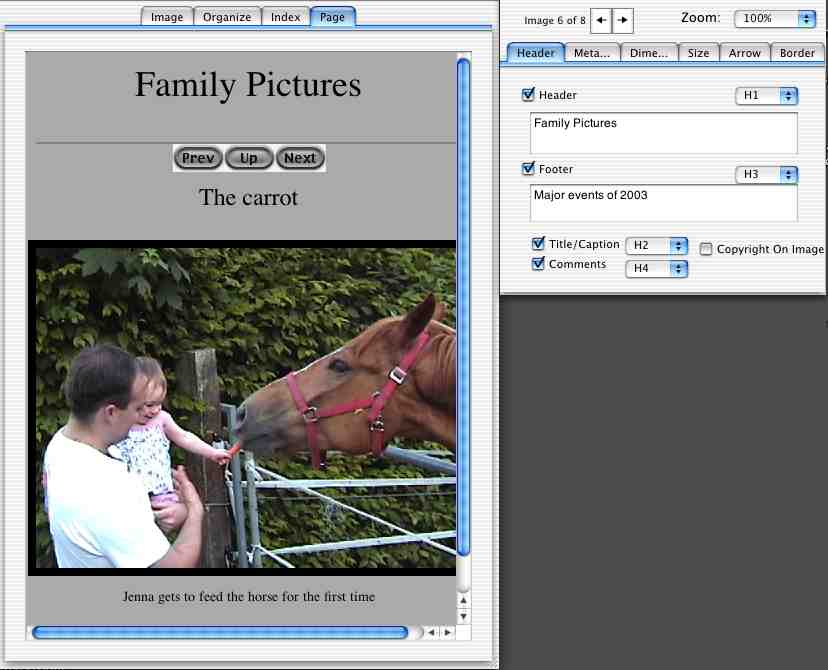The image size is (828, 670).
Task: Select the Index tab
Action: [x=285, y=17]
